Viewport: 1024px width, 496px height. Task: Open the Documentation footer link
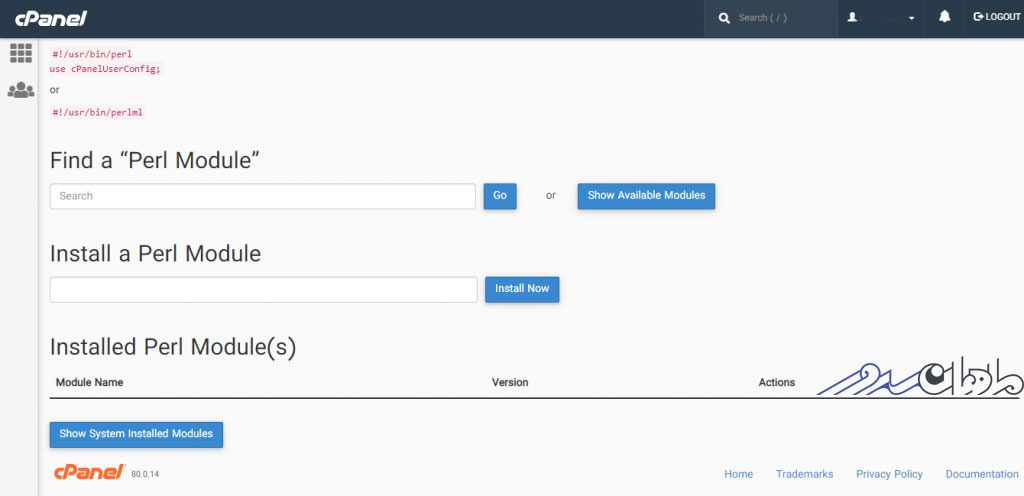pyautogui.click(x=982, y=474)
